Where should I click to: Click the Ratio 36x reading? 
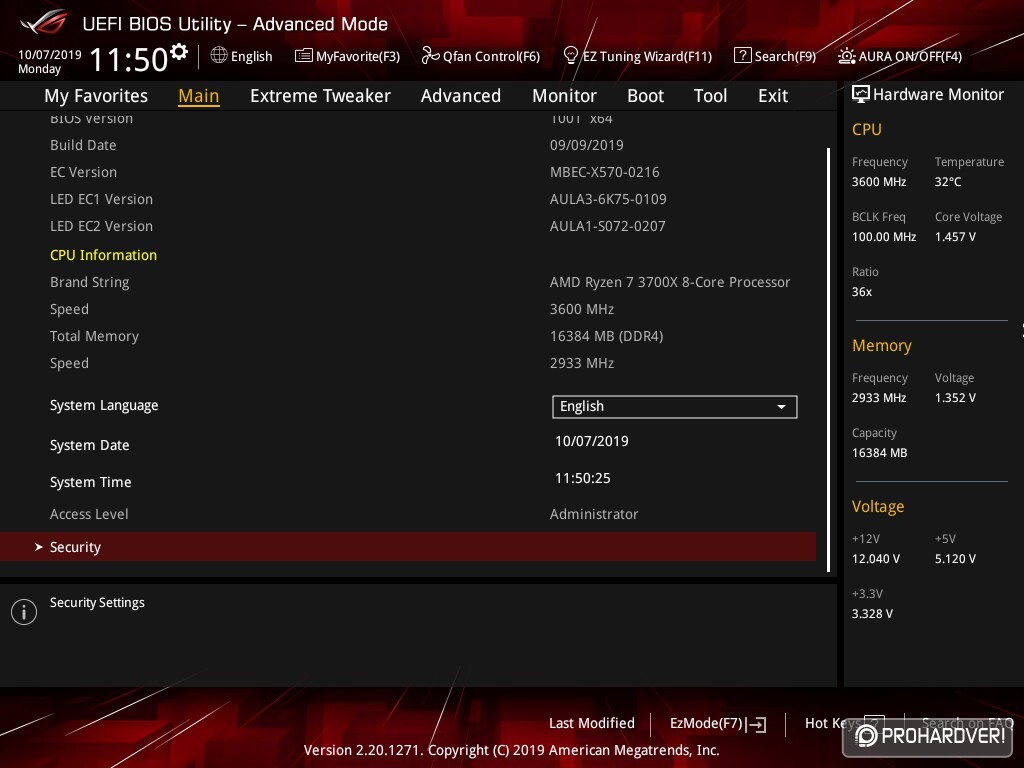pyautogui.click(x=861, y=292)
